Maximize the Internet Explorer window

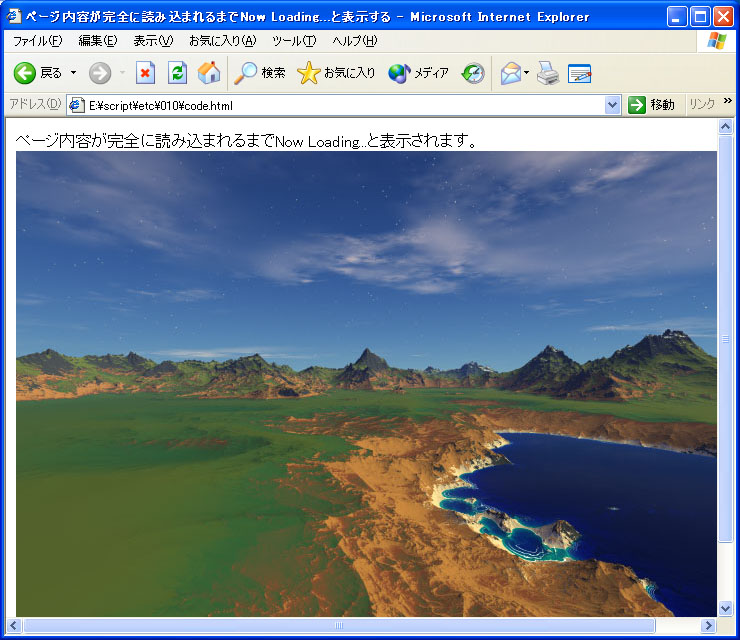[x=700, y=17]
